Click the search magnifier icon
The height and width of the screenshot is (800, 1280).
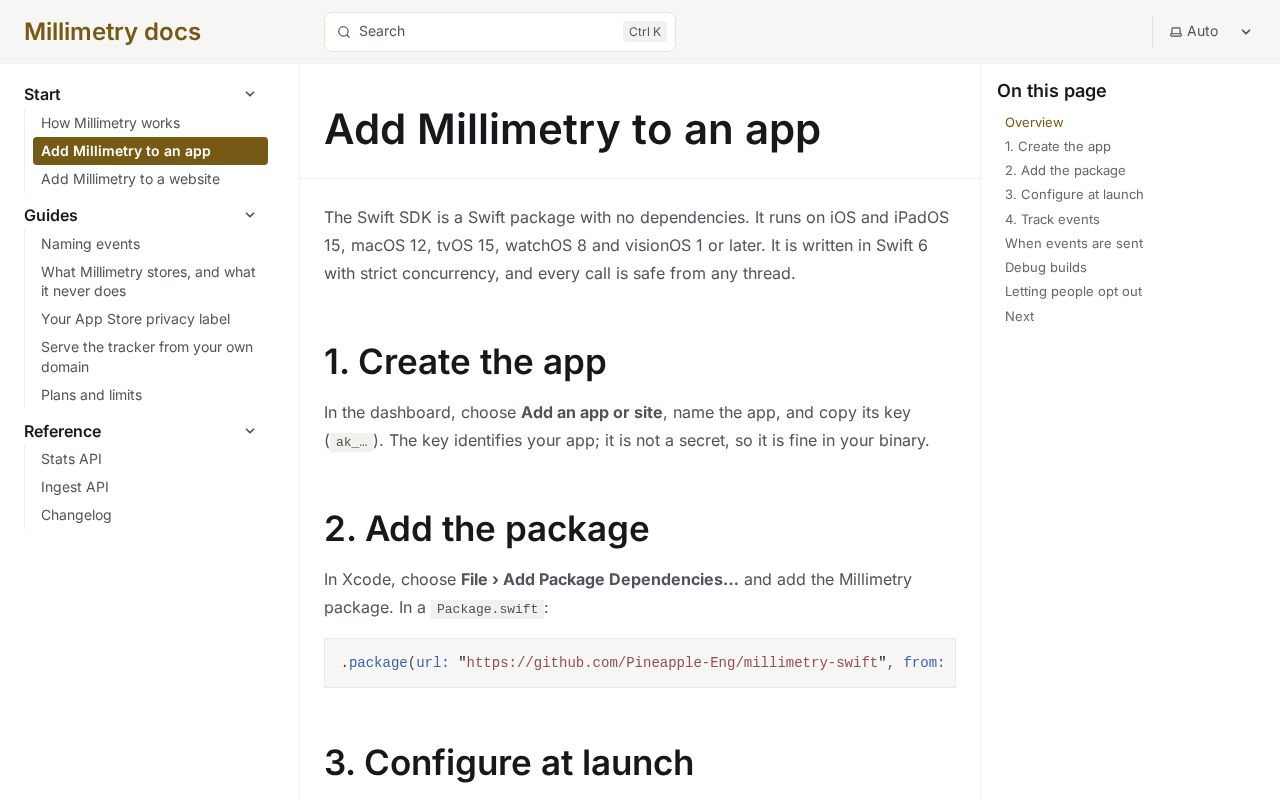point(344,32)
